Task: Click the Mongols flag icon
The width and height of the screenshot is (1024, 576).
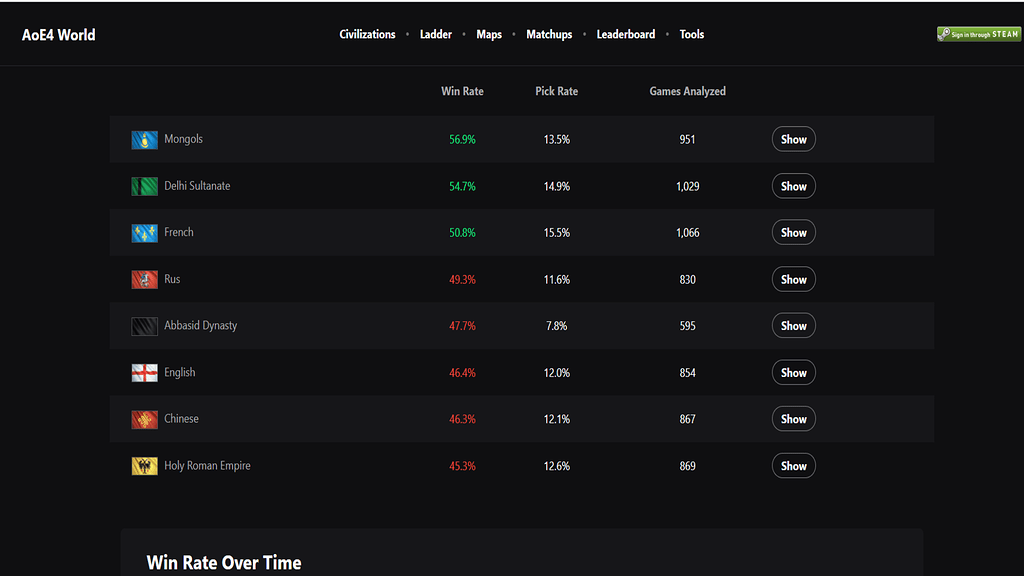Action: (x=144, y=140)
